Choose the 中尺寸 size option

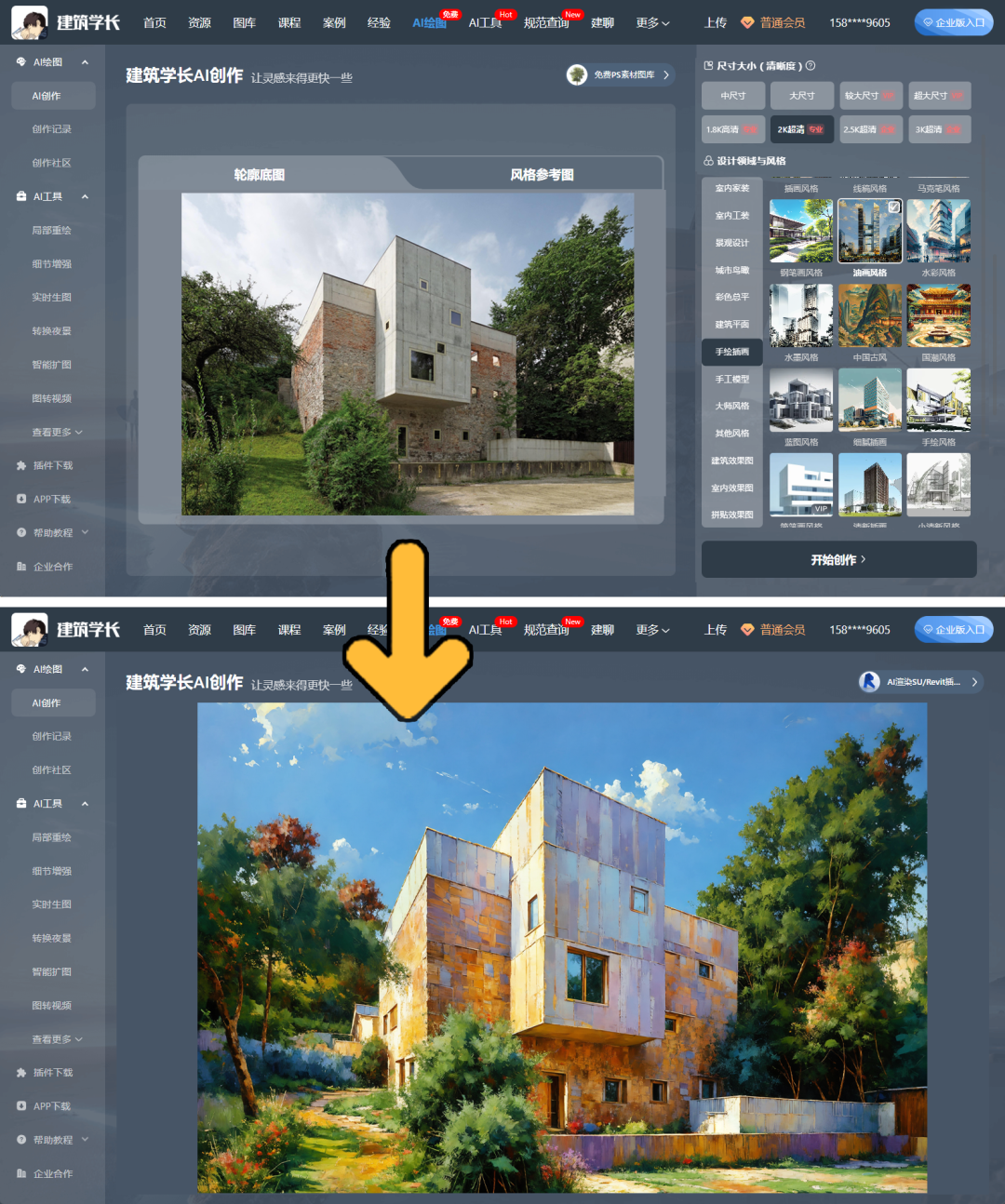(x=733, y=96)
